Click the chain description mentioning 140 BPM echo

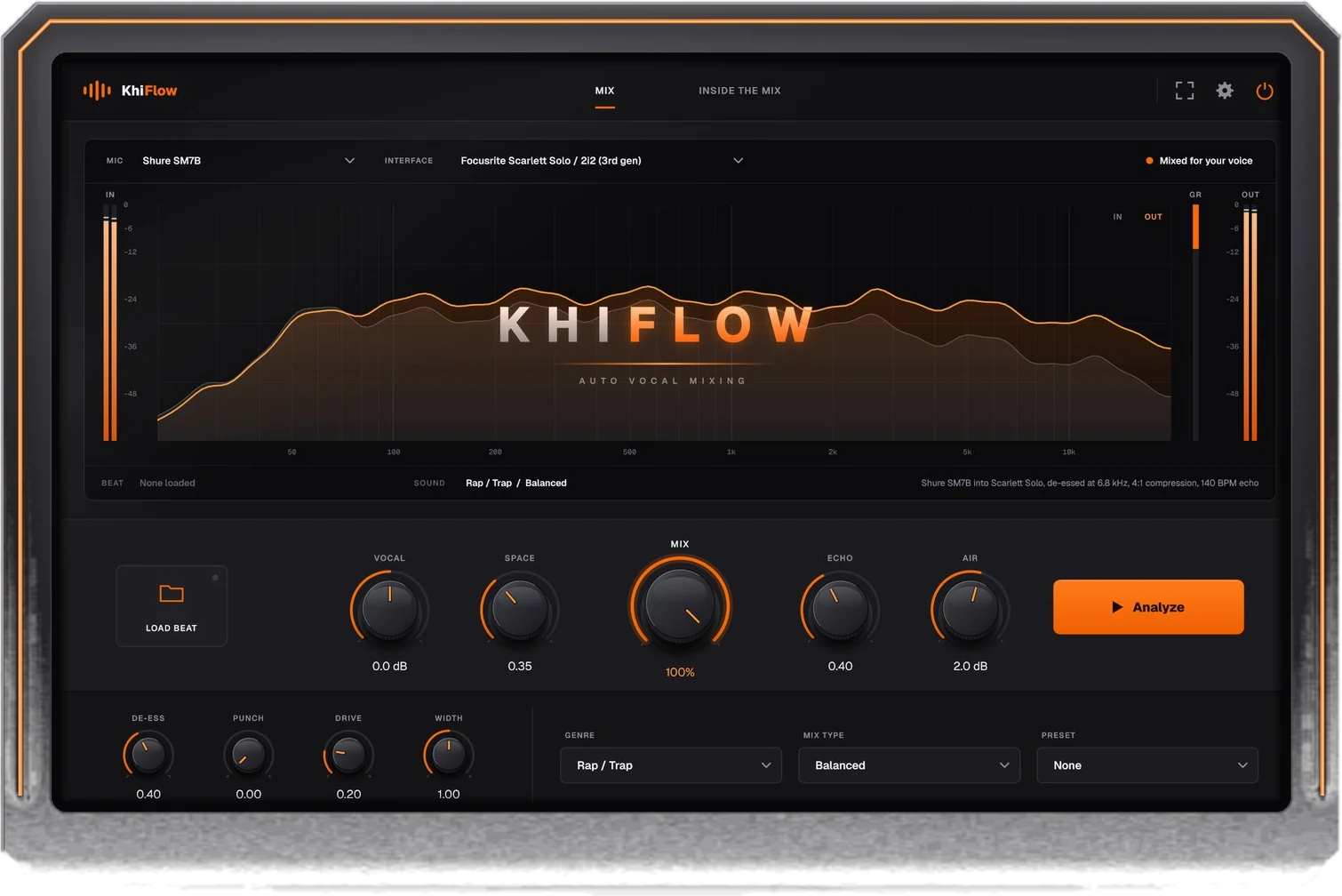1090,483
